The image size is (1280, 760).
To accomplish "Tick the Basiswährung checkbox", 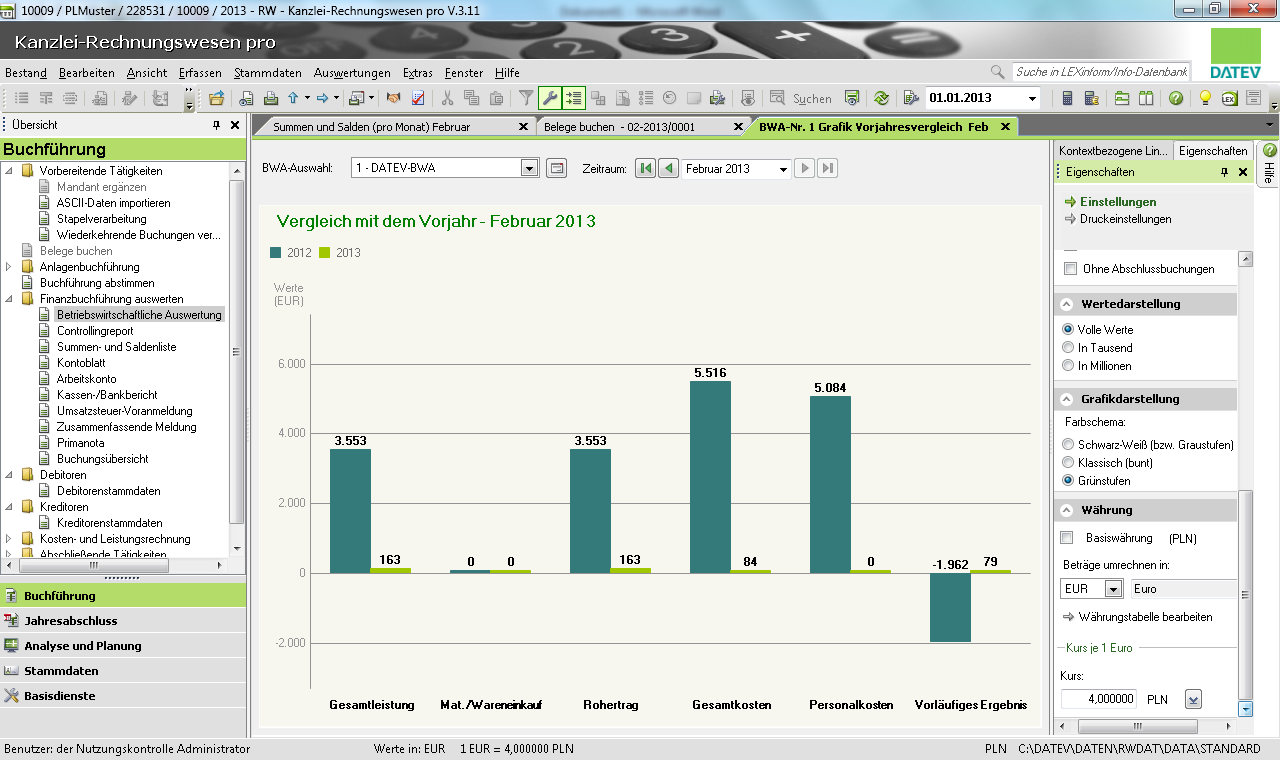I will click(x=1067, y=538).
